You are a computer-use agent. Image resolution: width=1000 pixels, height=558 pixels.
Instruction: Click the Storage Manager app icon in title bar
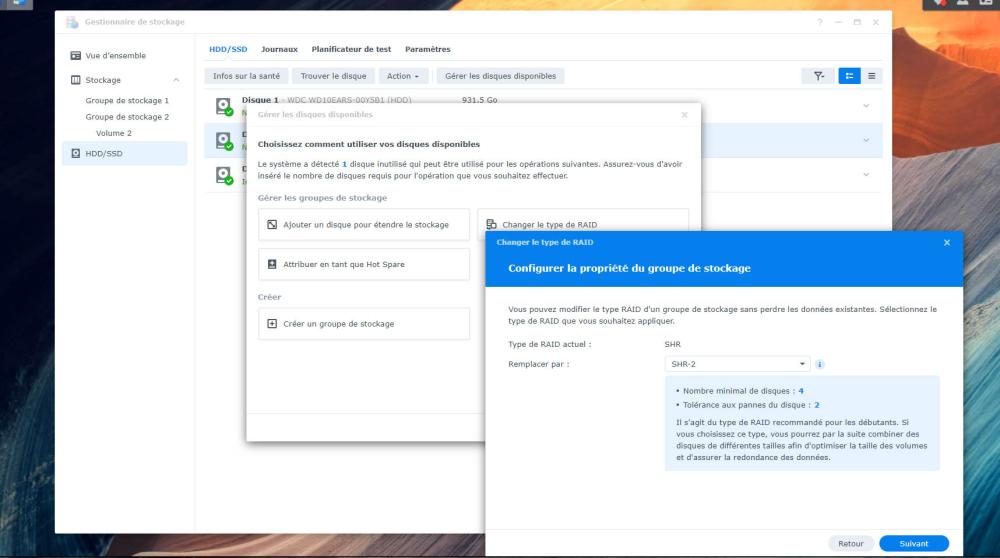coord(72,22)
